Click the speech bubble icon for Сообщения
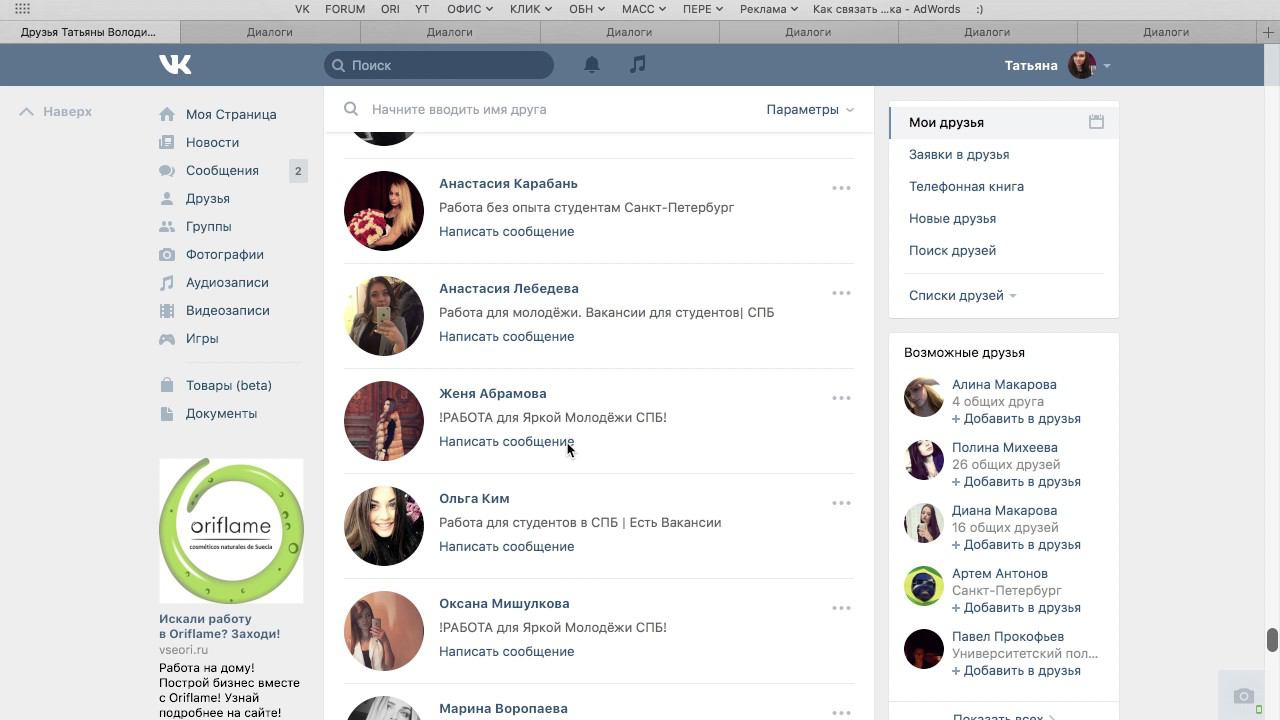Image resolution: width=1280 pixels, height=720 pixels. pos(167,170)
